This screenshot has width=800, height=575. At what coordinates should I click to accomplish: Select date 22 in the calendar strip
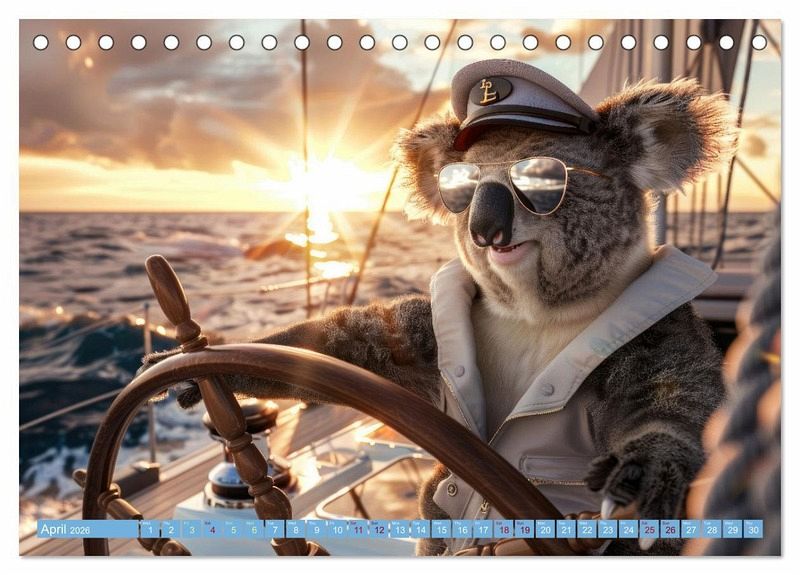[587, 529]
